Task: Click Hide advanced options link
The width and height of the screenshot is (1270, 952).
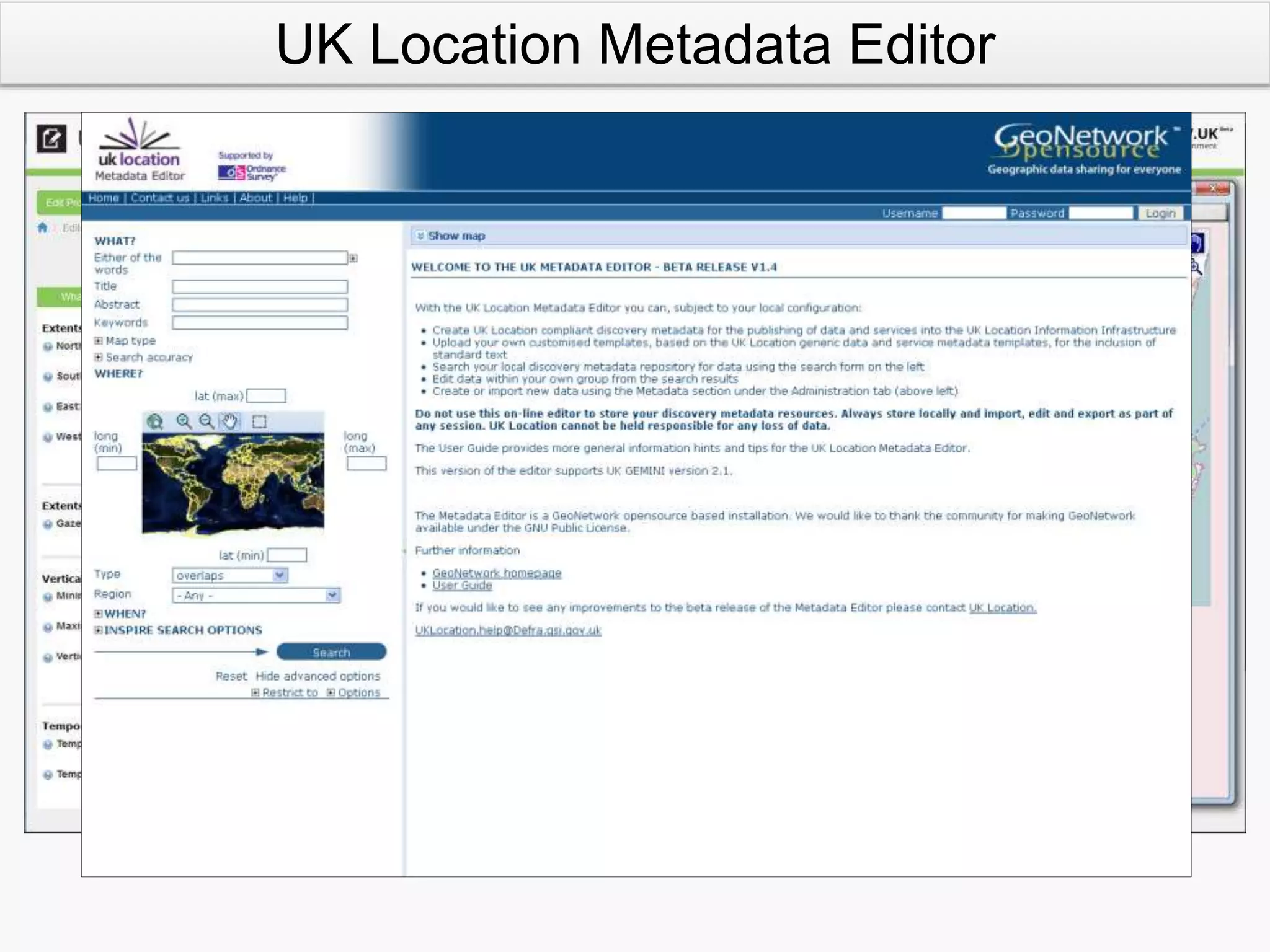Action: 318,676
